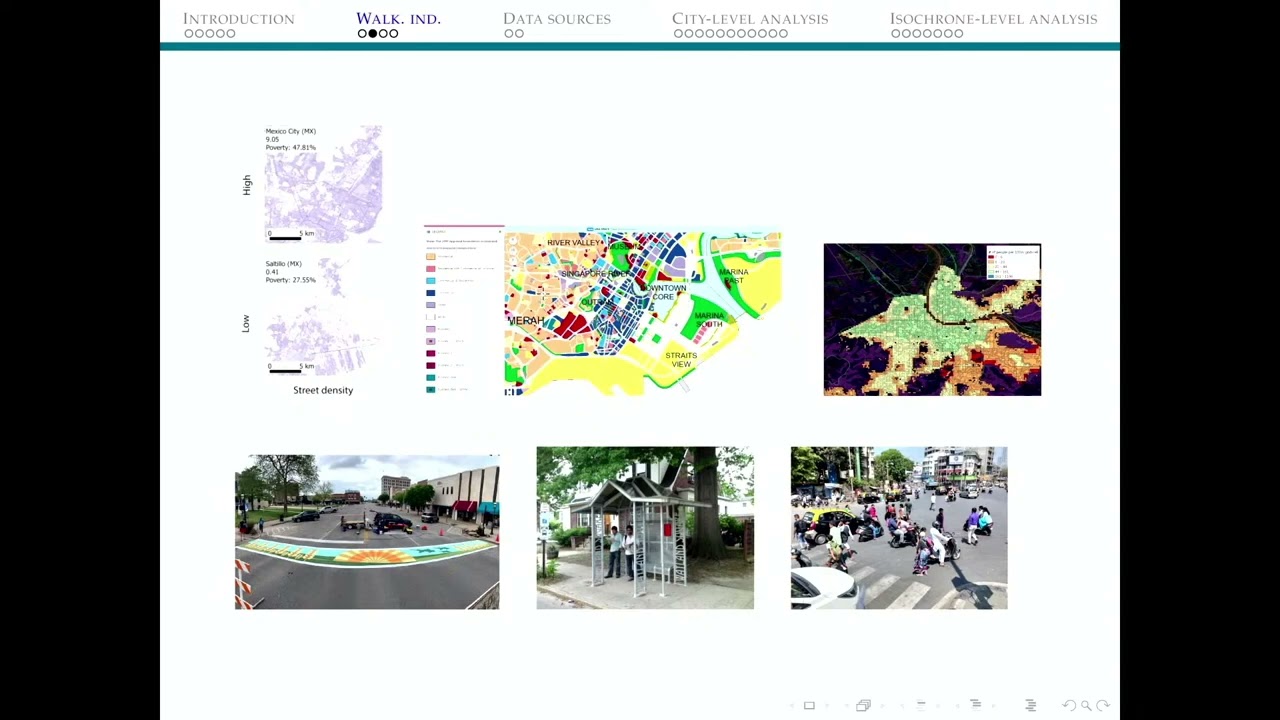Viewport: 1280px width, 720px height.
Task: Click the dark purple population density map
Action: click(932, 320)
